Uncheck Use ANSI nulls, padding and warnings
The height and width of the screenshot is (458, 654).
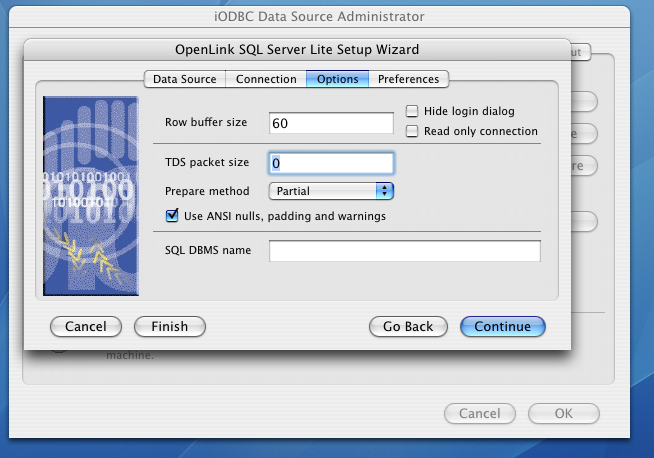[x=172, y=216]
